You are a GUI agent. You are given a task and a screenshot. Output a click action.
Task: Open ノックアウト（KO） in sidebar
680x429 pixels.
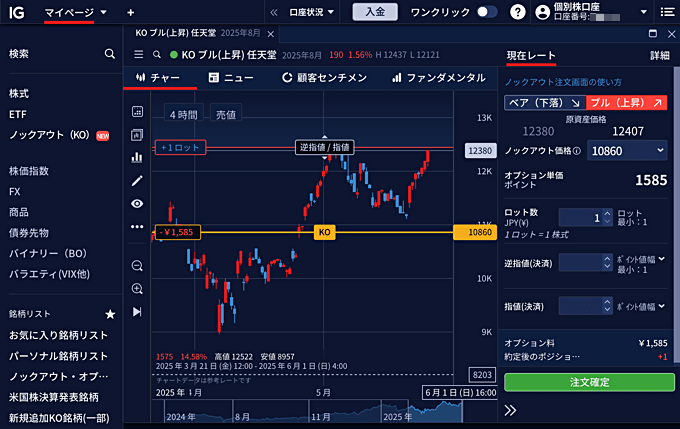point(49,135)
